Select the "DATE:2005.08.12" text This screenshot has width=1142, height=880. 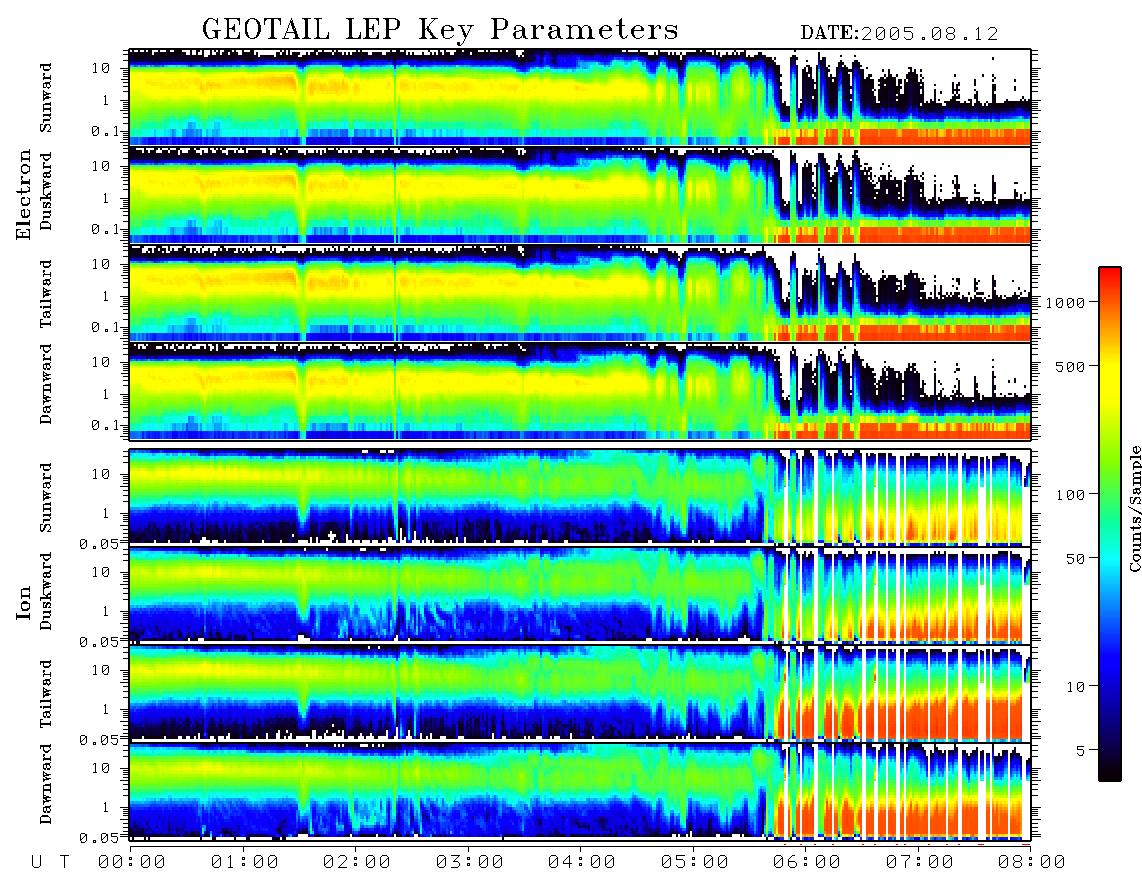(899, 34)
